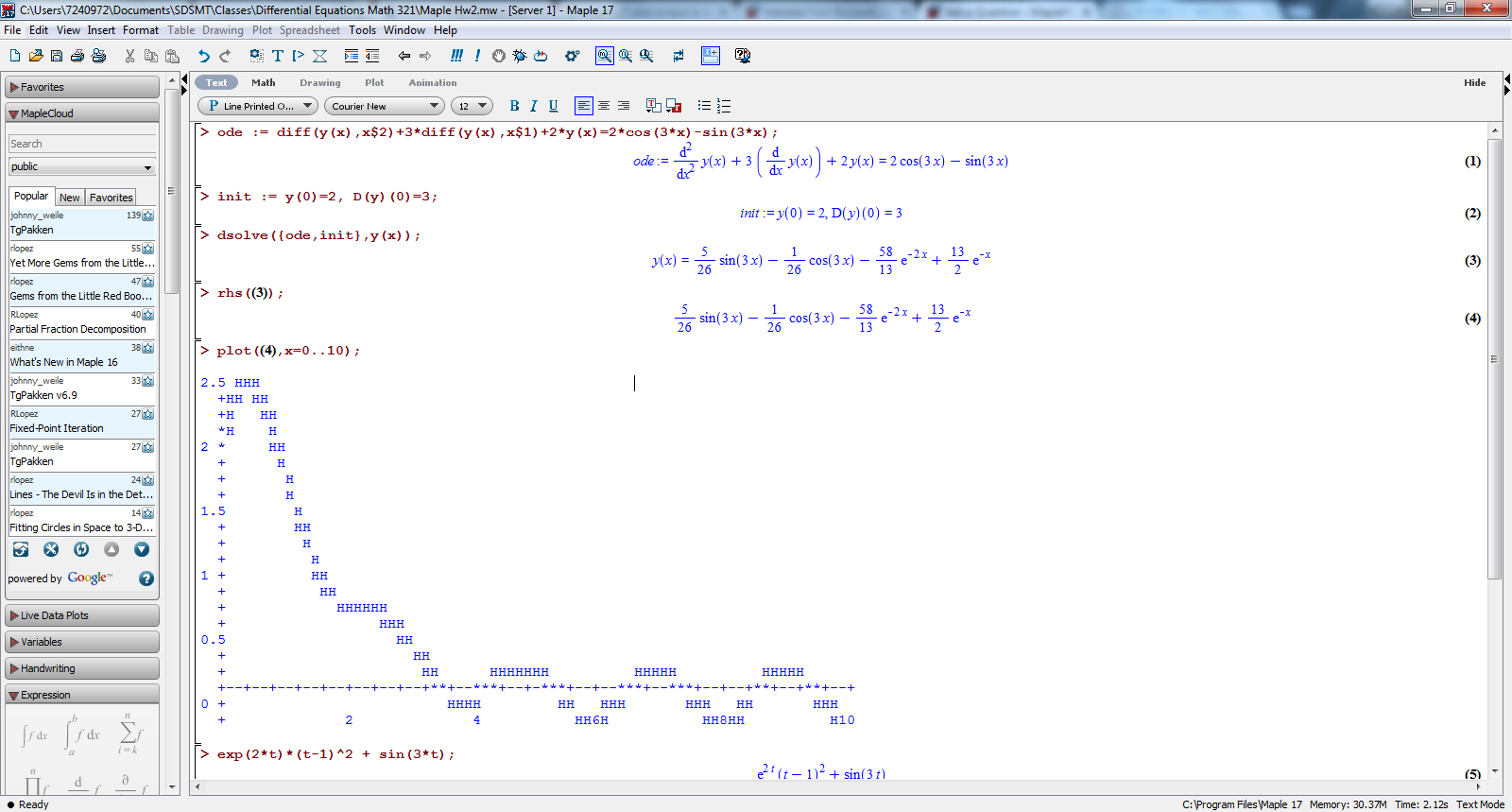Image resolution: width=1512 pixels, height=812 pixels.
Task: Click the worksheet vertical scrollbar
Action: 1494,359
